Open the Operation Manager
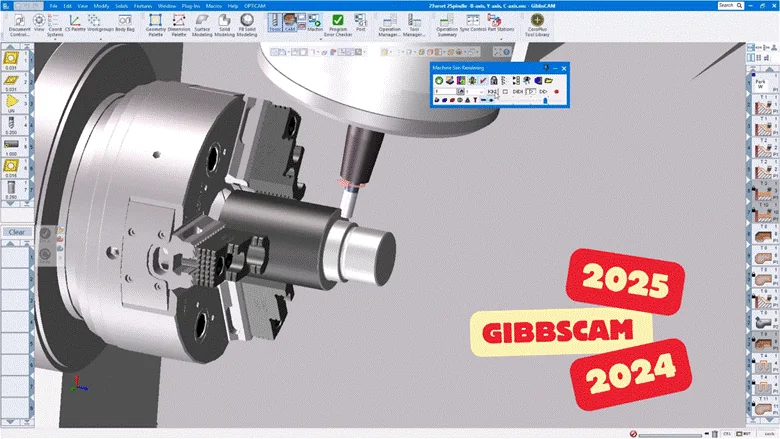780x439 pixels. tap(390, 25)
